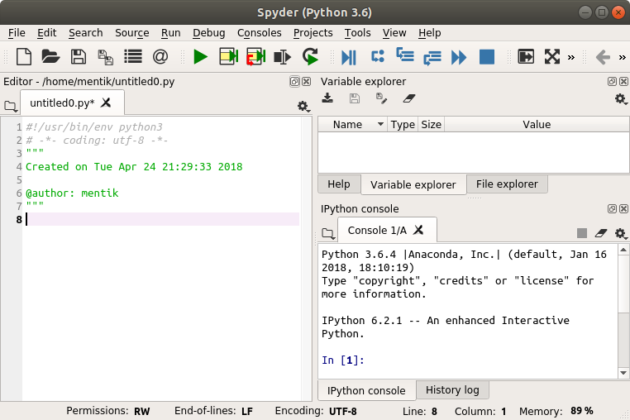This screenshot has height=420, width=630.
Task: Switch to the History log tab
Action: point(453,390)
